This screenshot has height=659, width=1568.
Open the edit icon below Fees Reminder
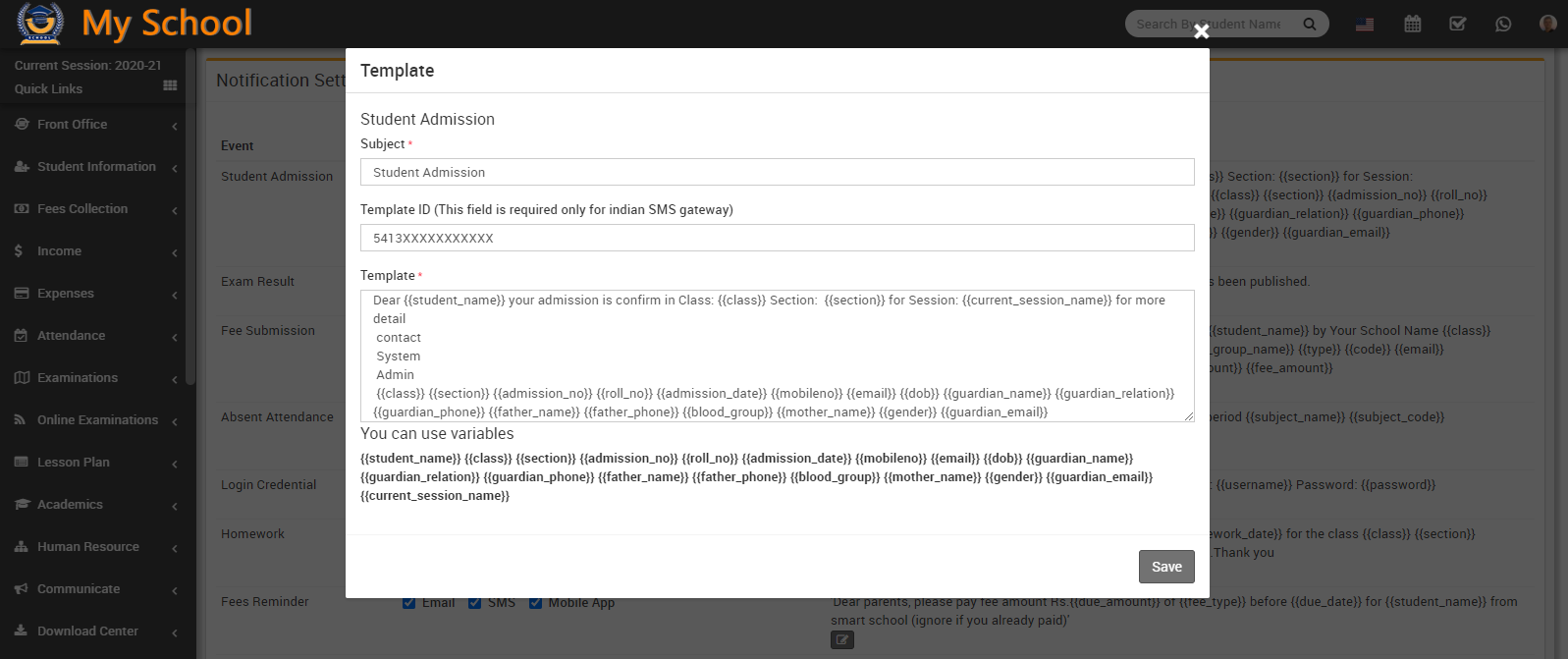click(841, 638)
